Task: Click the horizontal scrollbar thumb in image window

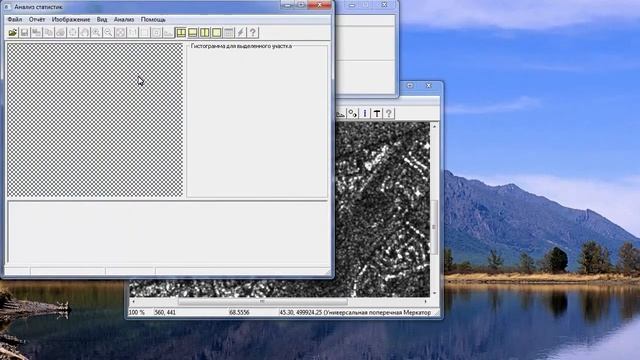Action: [262, 302]
